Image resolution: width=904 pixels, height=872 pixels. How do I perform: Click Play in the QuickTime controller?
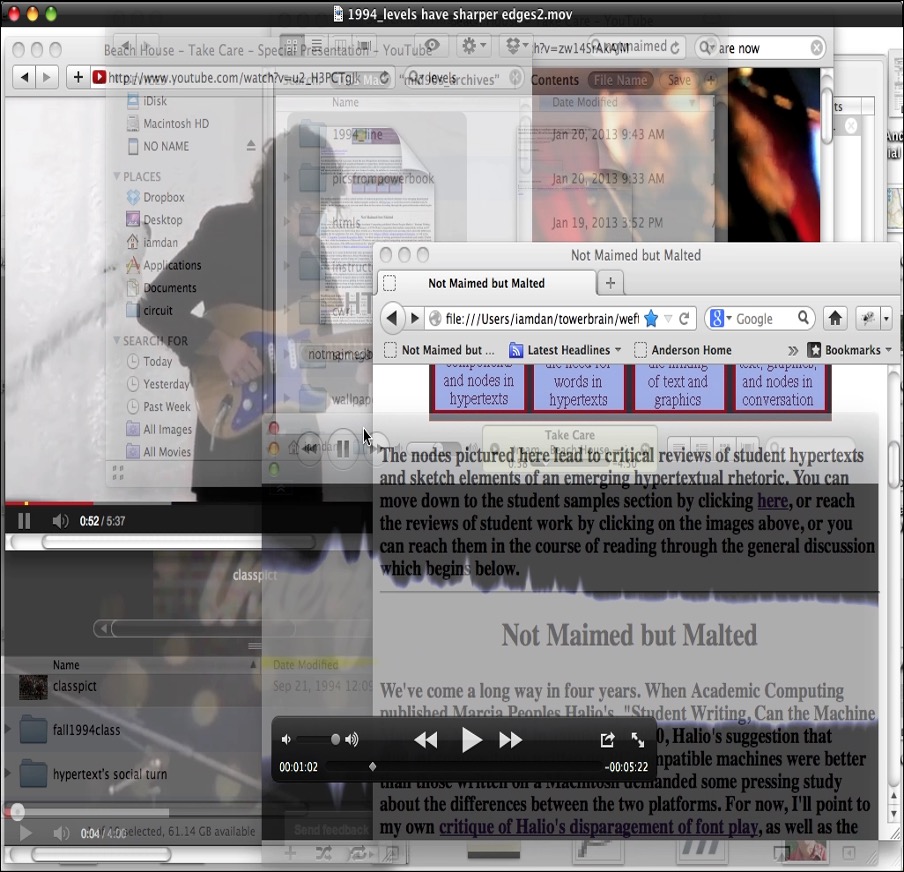point(472,739)
